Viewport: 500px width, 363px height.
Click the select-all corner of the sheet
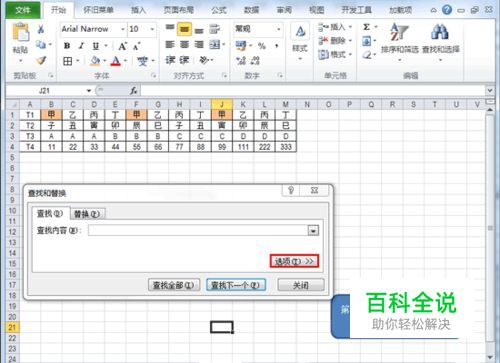[13, 104]
